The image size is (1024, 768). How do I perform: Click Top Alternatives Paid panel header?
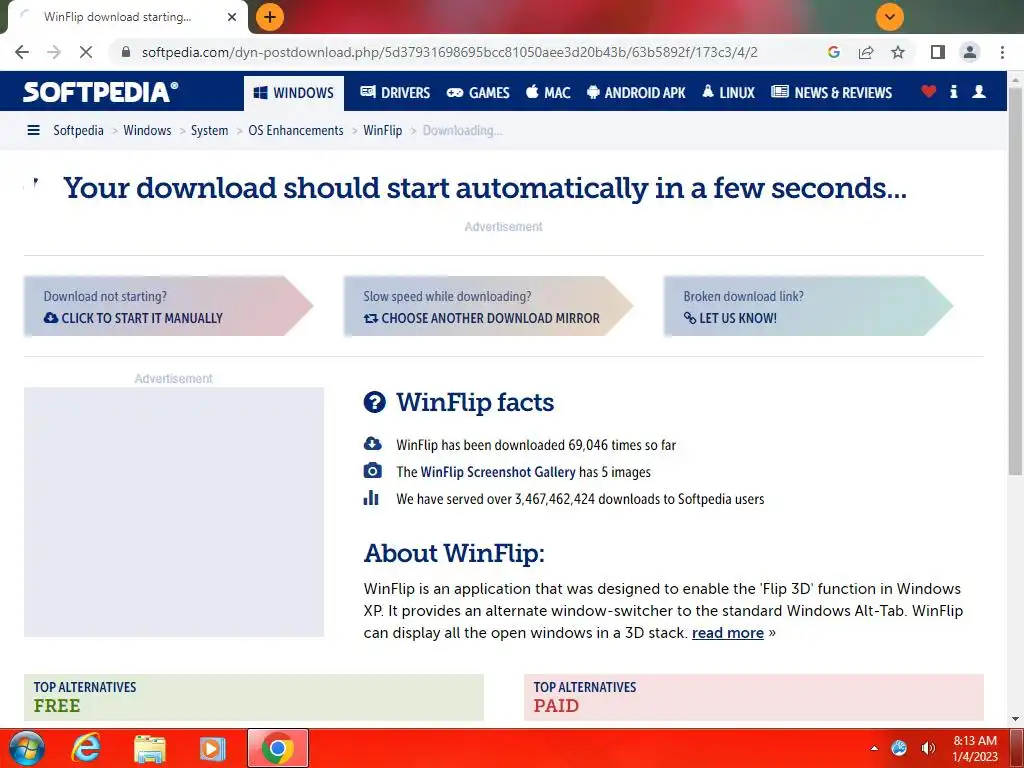coord(754,697)
